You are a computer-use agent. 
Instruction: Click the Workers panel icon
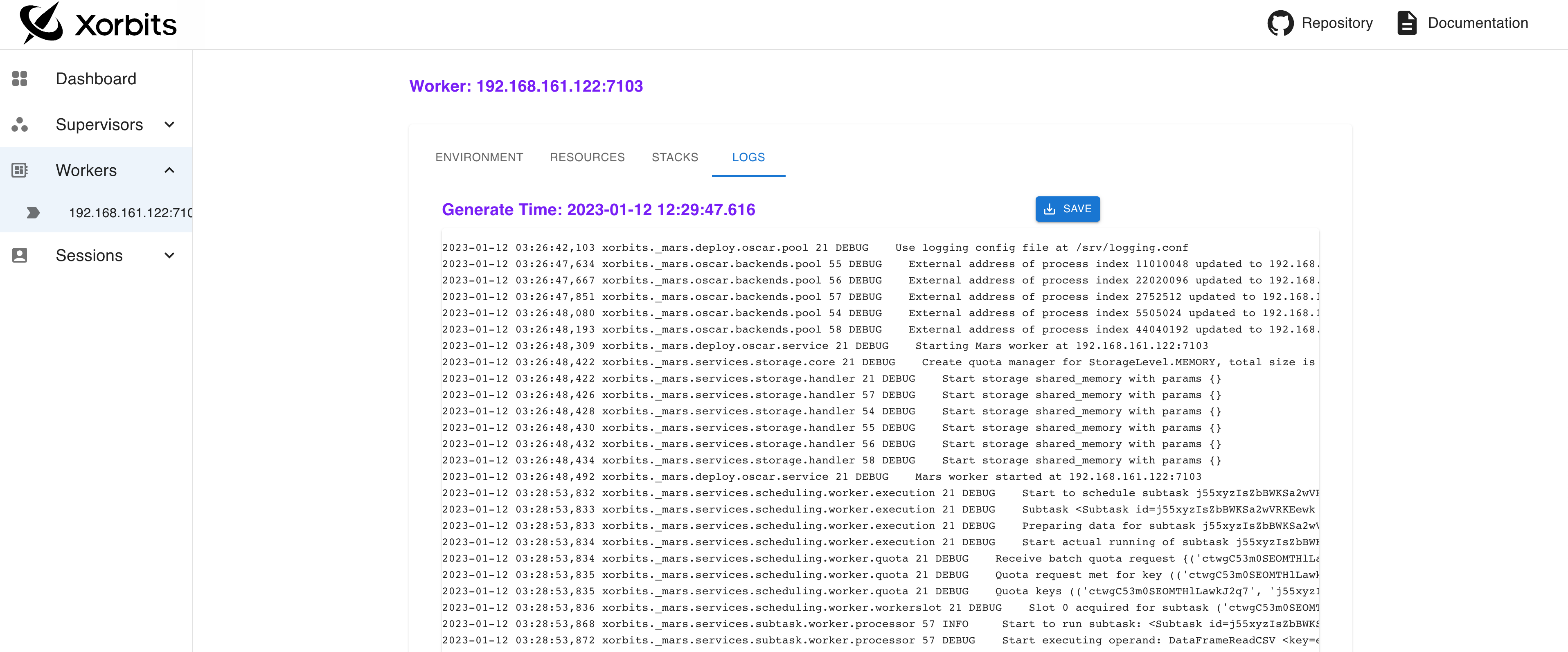click(x=20, y=170)
